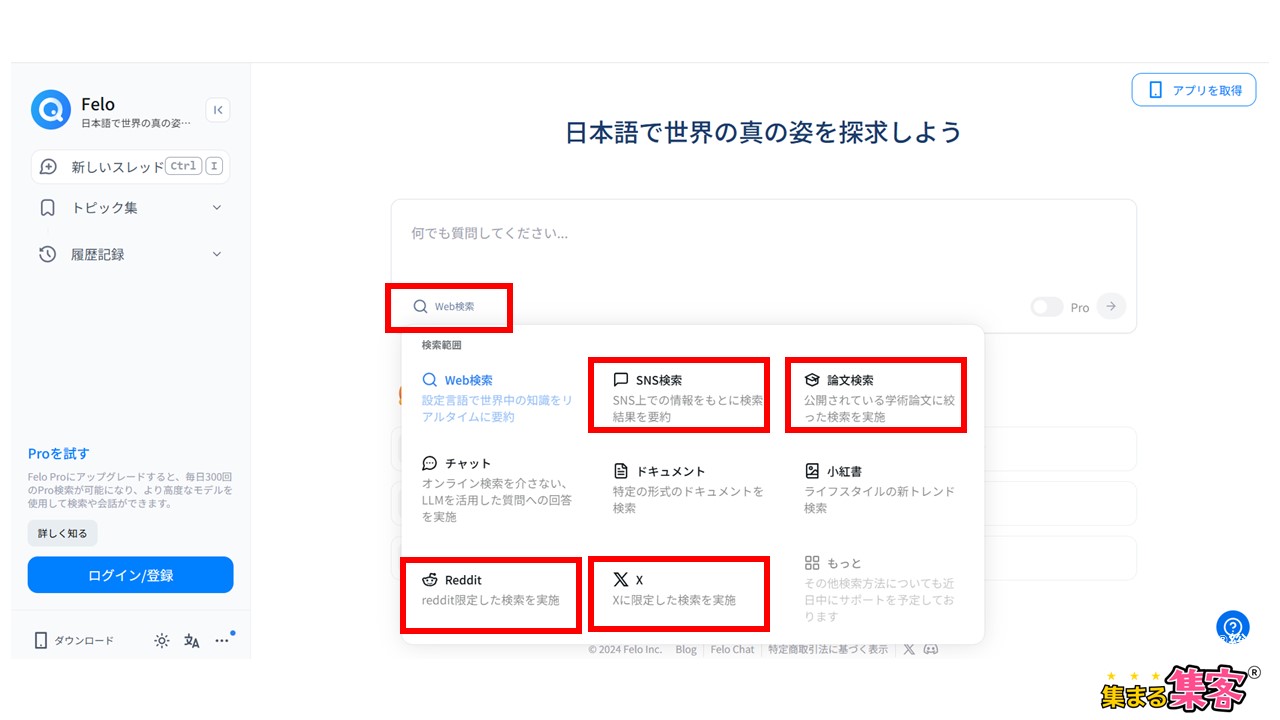
Task: Collapse the sidebar with the arrow button
Action: pos(218,110)
